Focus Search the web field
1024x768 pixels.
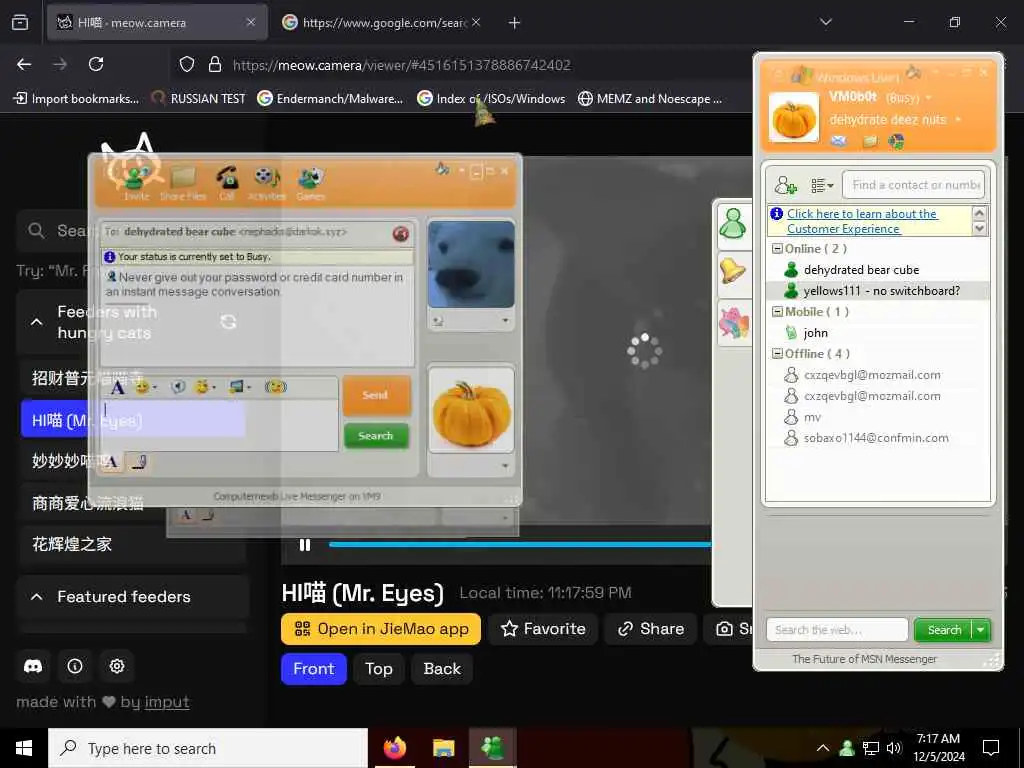click(837, 630)
